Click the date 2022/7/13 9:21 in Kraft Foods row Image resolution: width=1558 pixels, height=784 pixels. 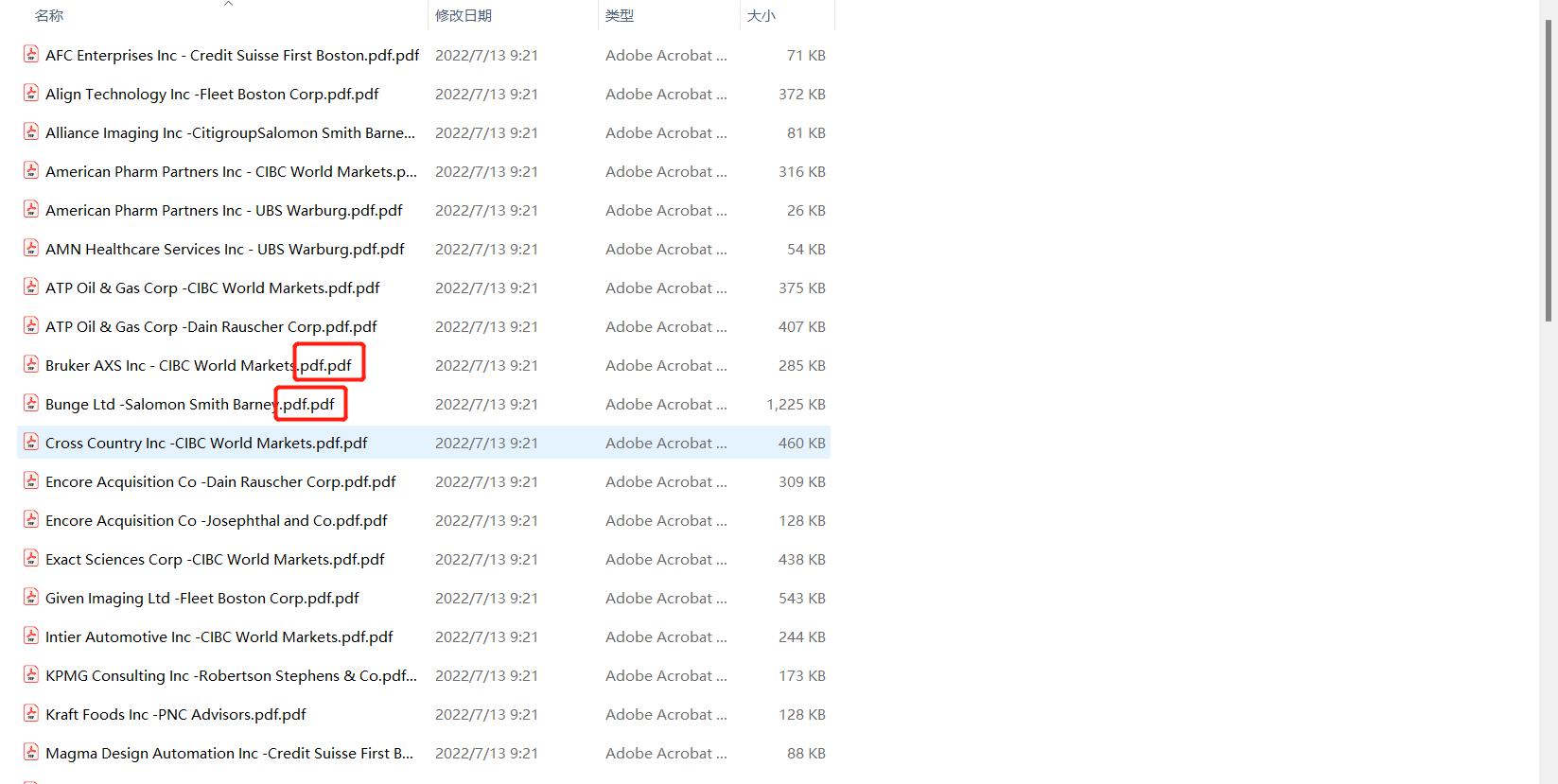pyautogui.click(x=486, y=714)
